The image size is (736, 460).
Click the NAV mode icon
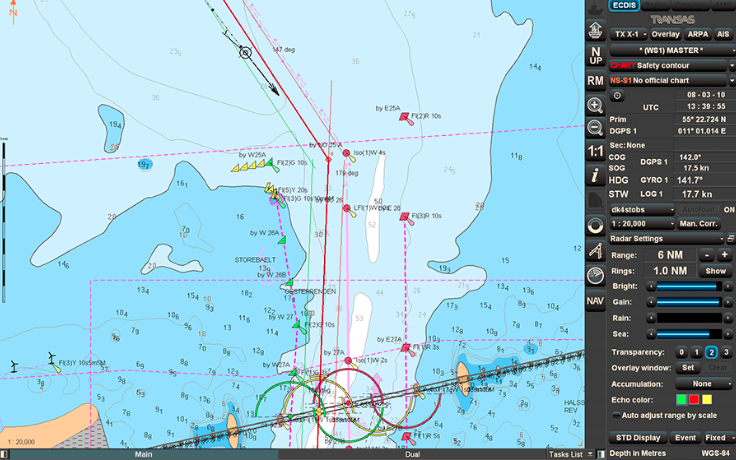[x=595, y=301]
